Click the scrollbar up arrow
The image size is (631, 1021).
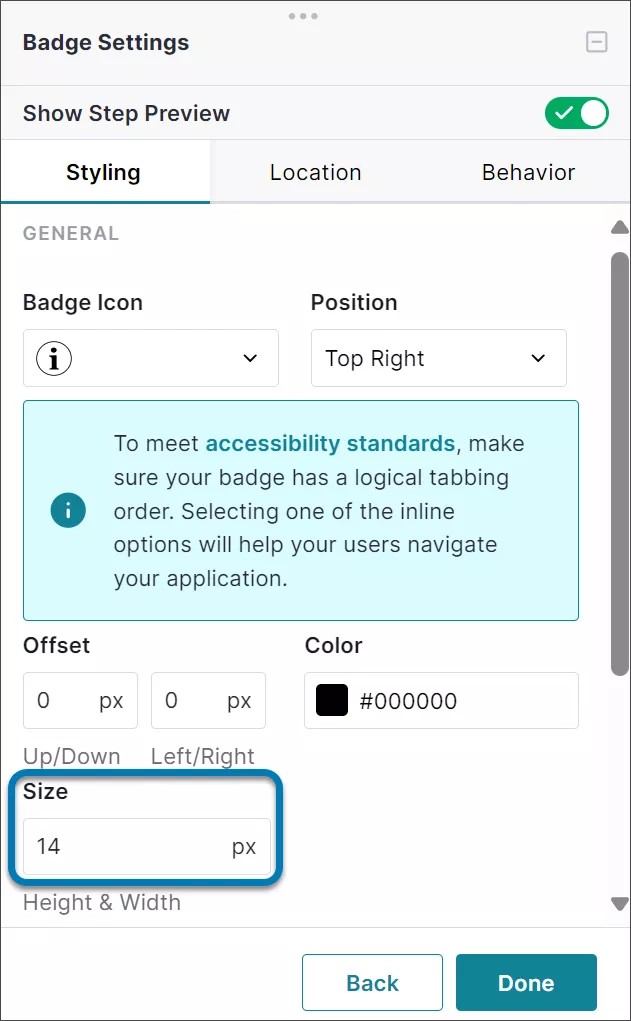(619, 227)
